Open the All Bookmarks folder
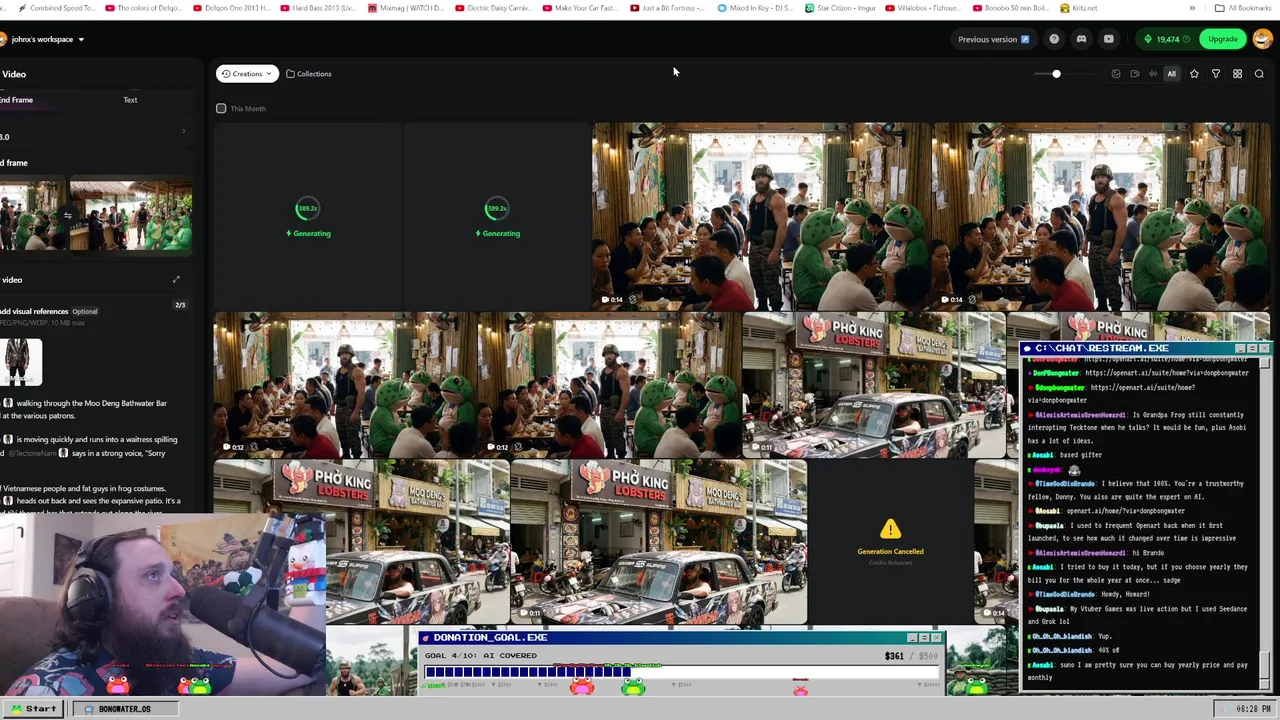The image size is (1280, 720). point(1243,8)
